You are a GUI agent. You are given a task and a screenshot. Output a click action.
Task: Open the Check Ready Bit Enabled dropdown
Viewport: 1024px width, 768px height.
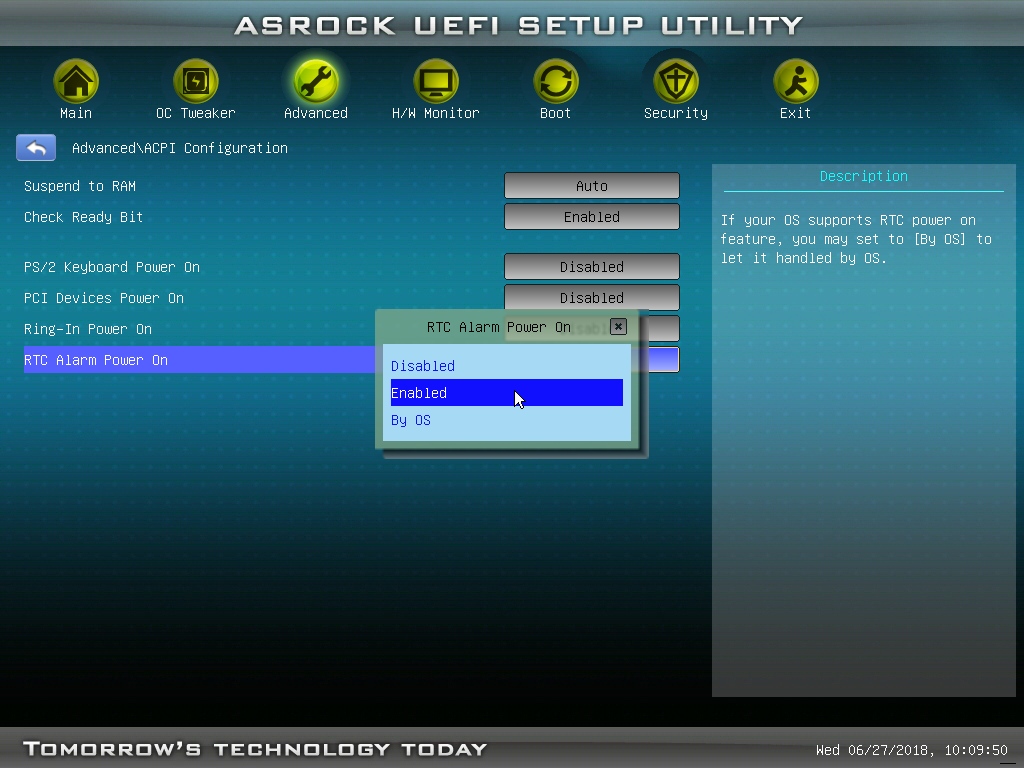tap(592, 216)
